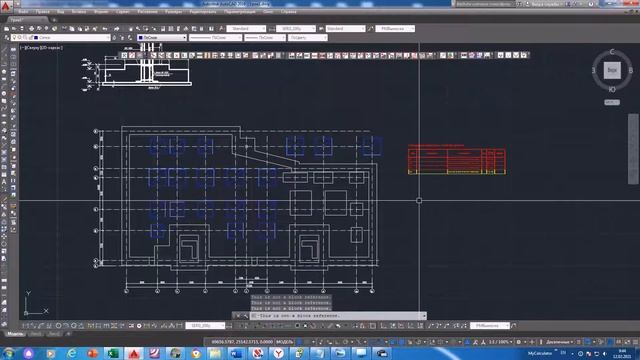Toggle the МОДЕЛЬ space button in status bar
The image size is (640, 360).
(285, 342)
